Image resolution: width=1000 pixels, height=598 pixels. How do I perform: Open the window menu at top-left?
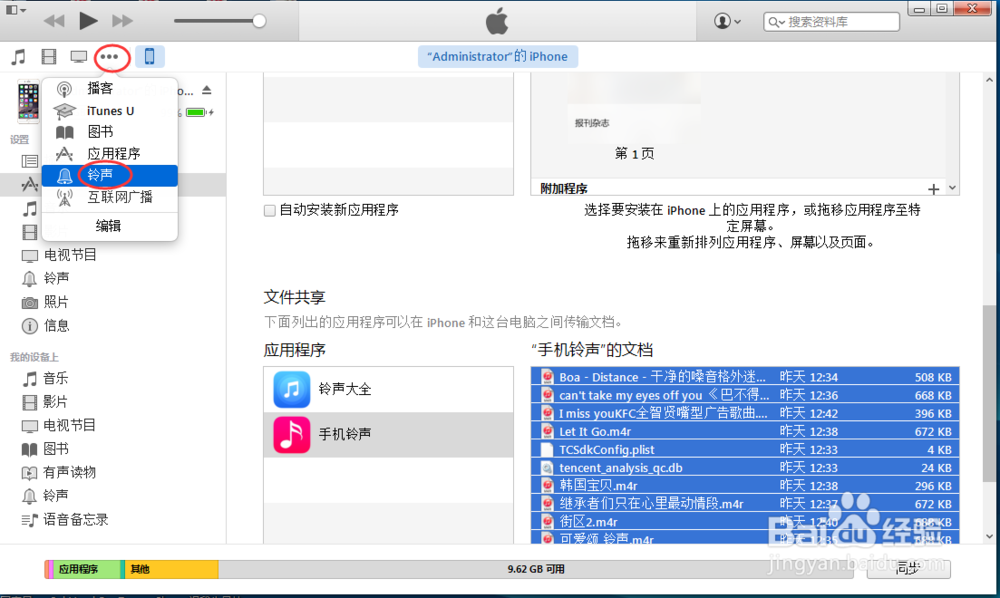pyautogui.click(x=16, y=10)
